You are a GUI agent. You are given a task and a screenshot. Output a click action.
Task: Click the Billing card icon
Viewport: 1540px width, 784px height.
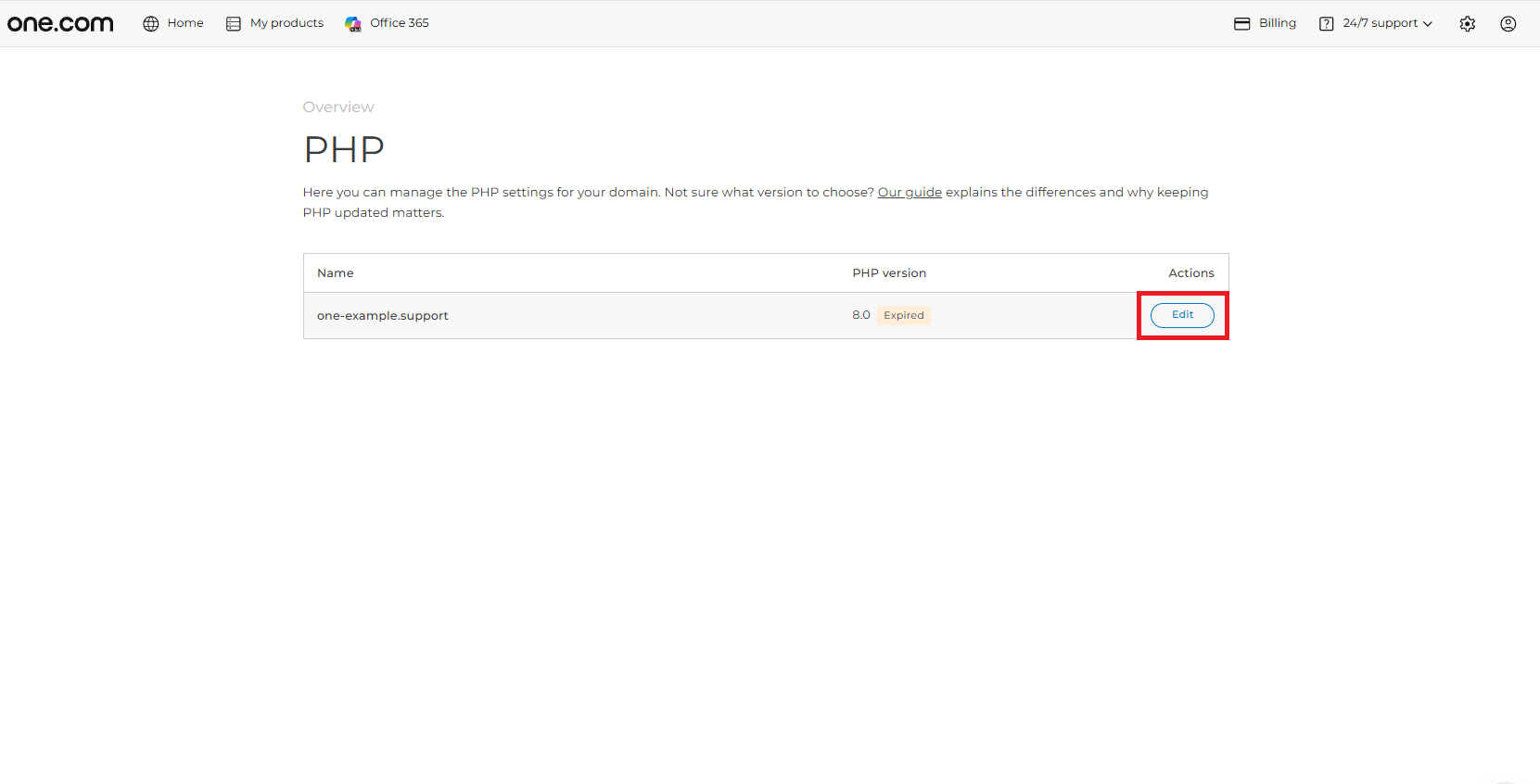[1242, 23]
